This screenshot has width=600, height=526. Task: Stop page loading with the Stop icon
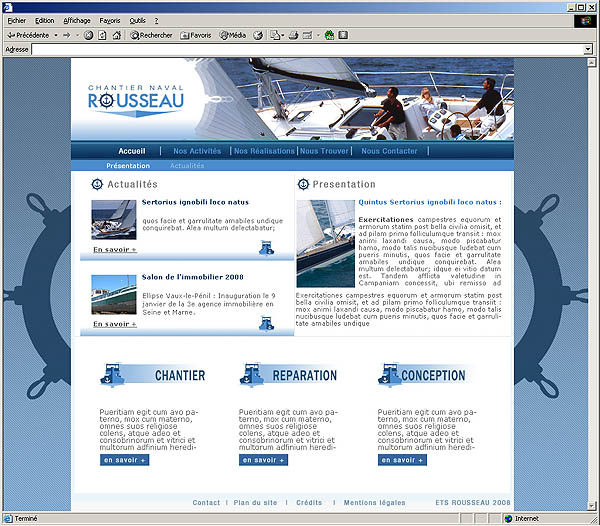88,35
